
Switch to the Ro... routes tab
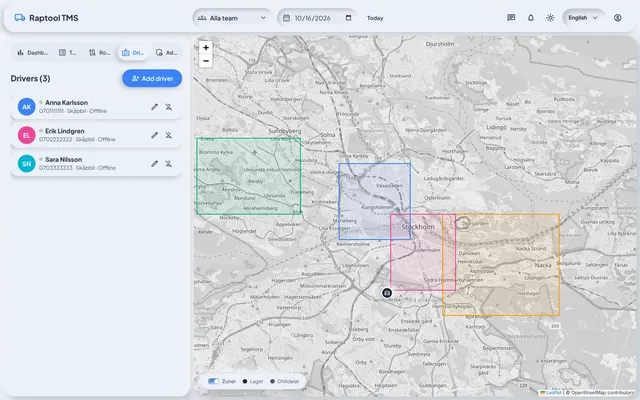point(99,53)
